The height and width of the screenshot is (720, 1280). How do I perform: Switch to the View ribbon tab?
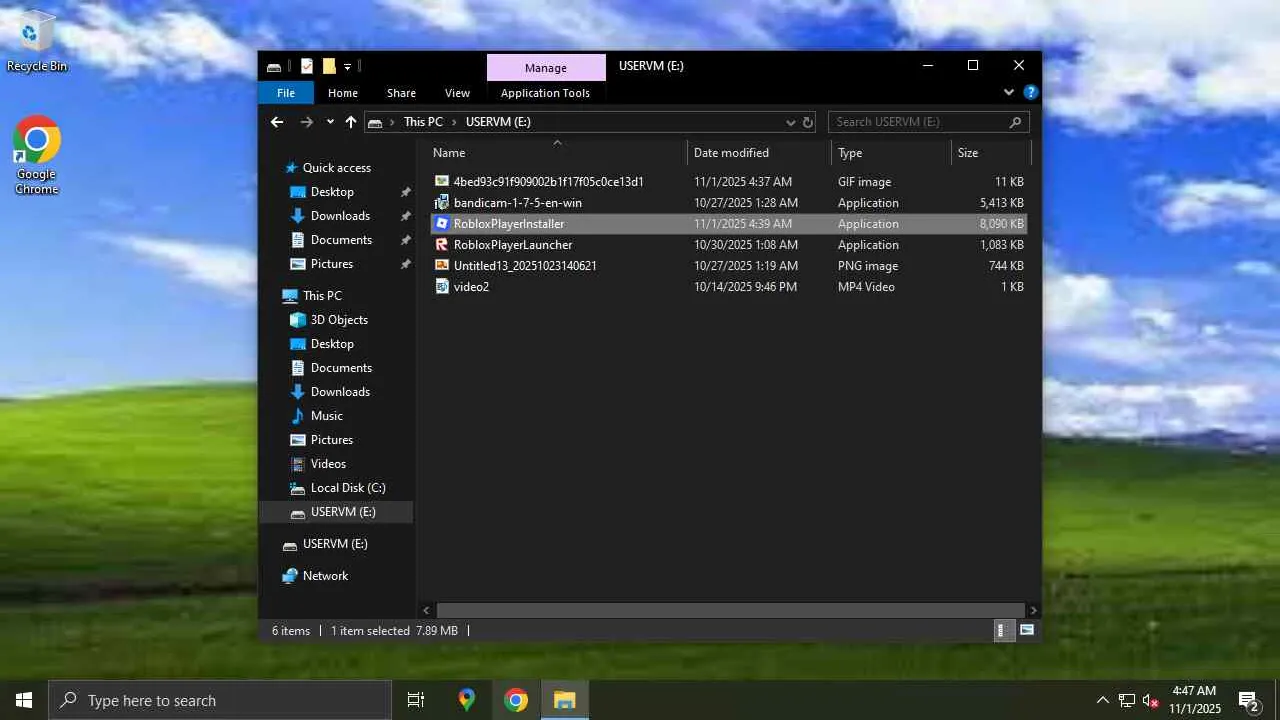[x=457, y=93]
